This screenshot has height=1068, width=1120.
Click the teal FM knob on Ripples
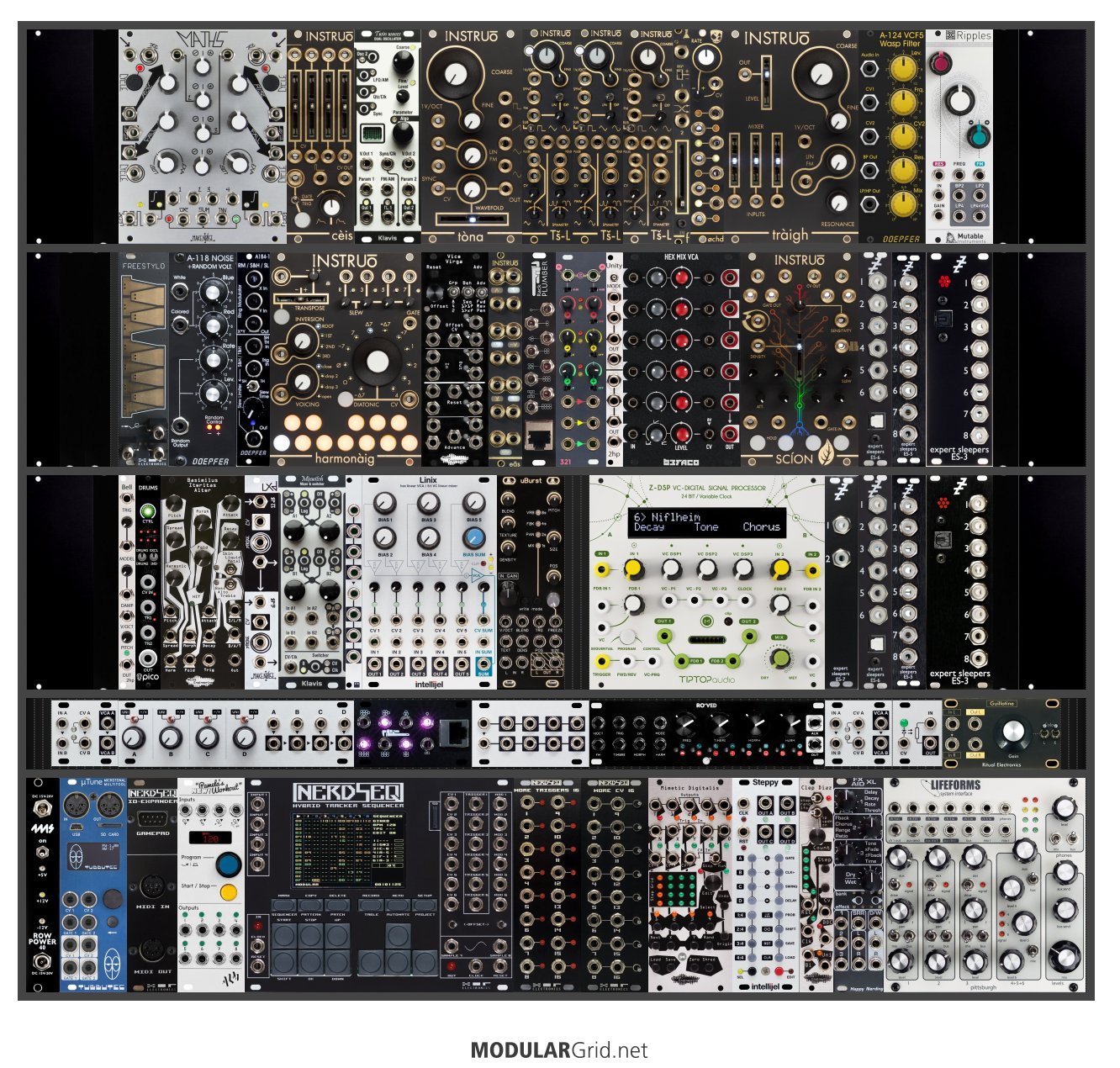[x=978, y=136]
